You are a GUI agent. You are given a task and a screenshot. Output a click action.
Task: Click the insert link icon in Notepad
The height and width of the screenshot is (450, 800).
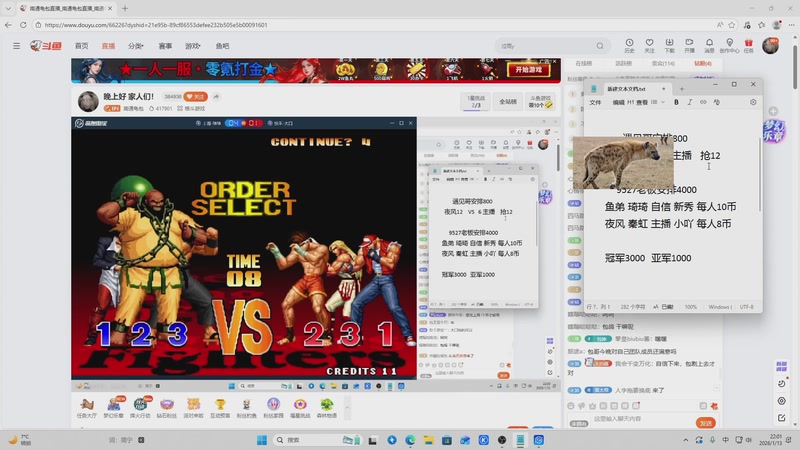pyautogui.click(x=703, y=102)
